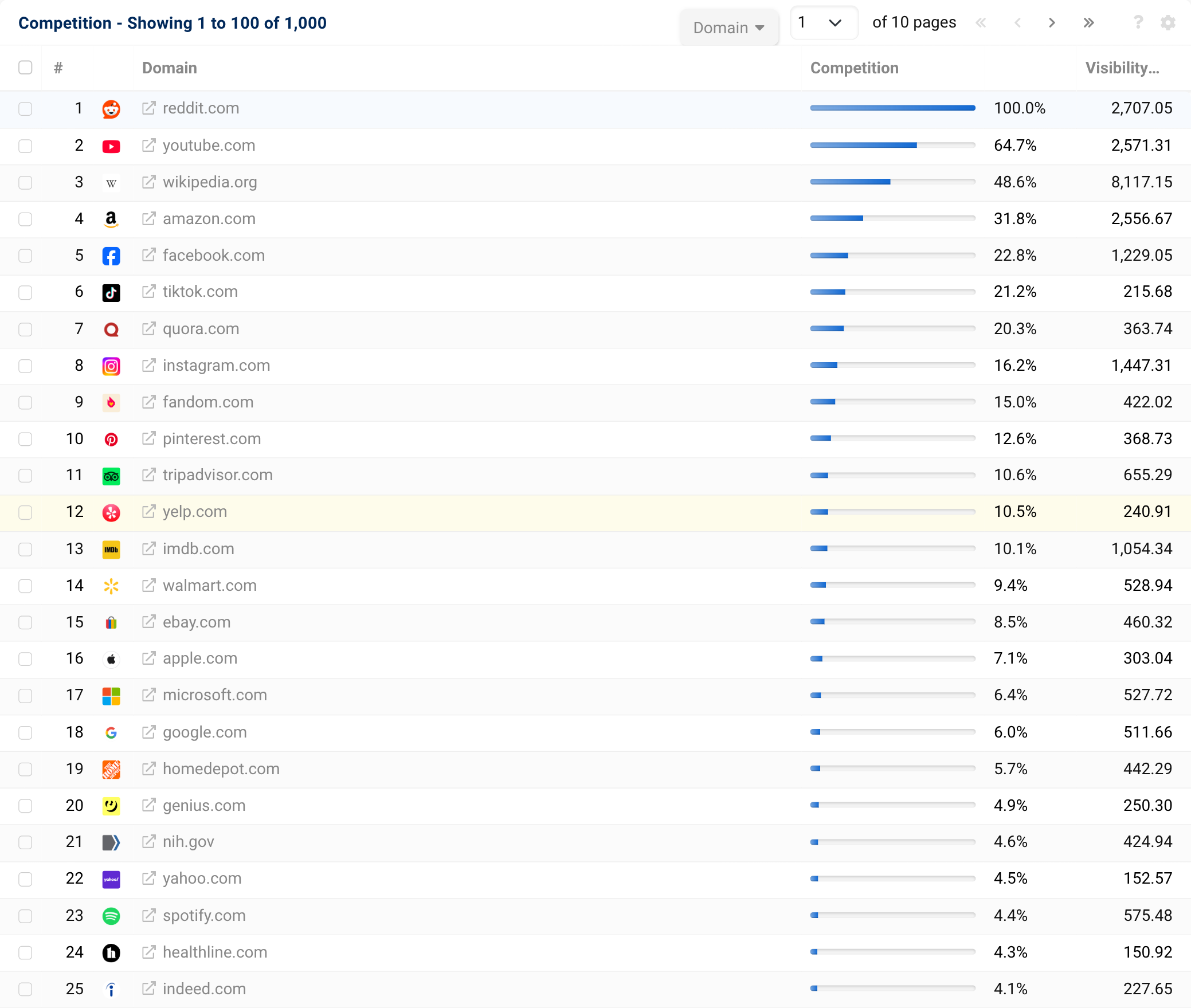
Task: Click the Microsoft favicon in row 17
Action: pyautogui.click(x=111, y=696)
